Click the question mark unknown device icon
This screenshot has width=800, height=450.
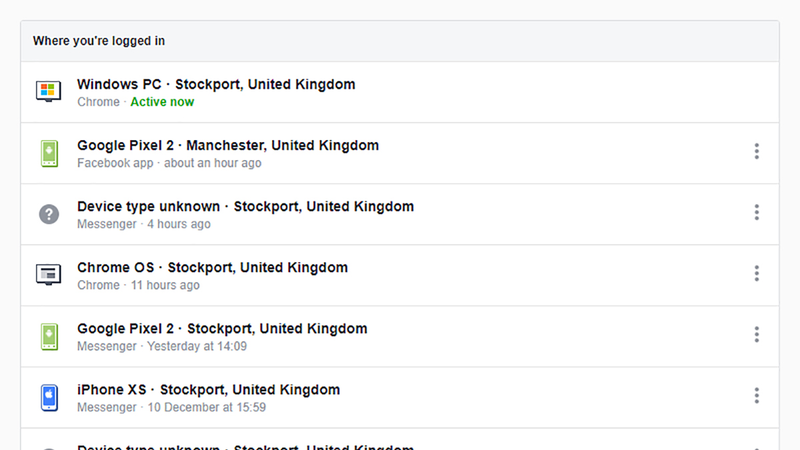pos(49,214)
